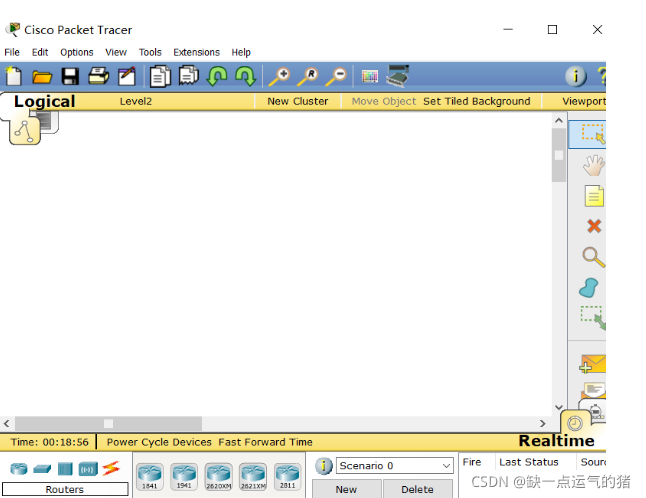Select the Hubs device category icon

[65, 469]
